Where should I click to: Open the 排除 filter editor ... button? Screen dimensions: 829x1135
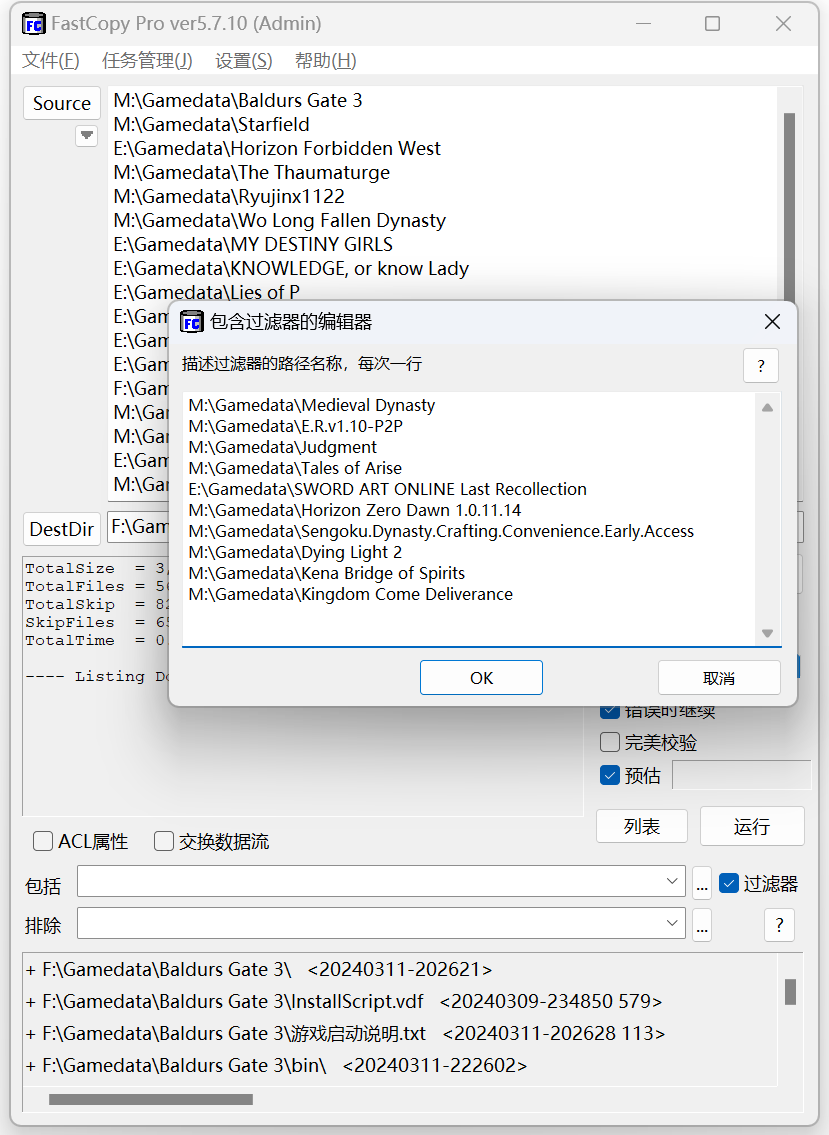[702, 926]
